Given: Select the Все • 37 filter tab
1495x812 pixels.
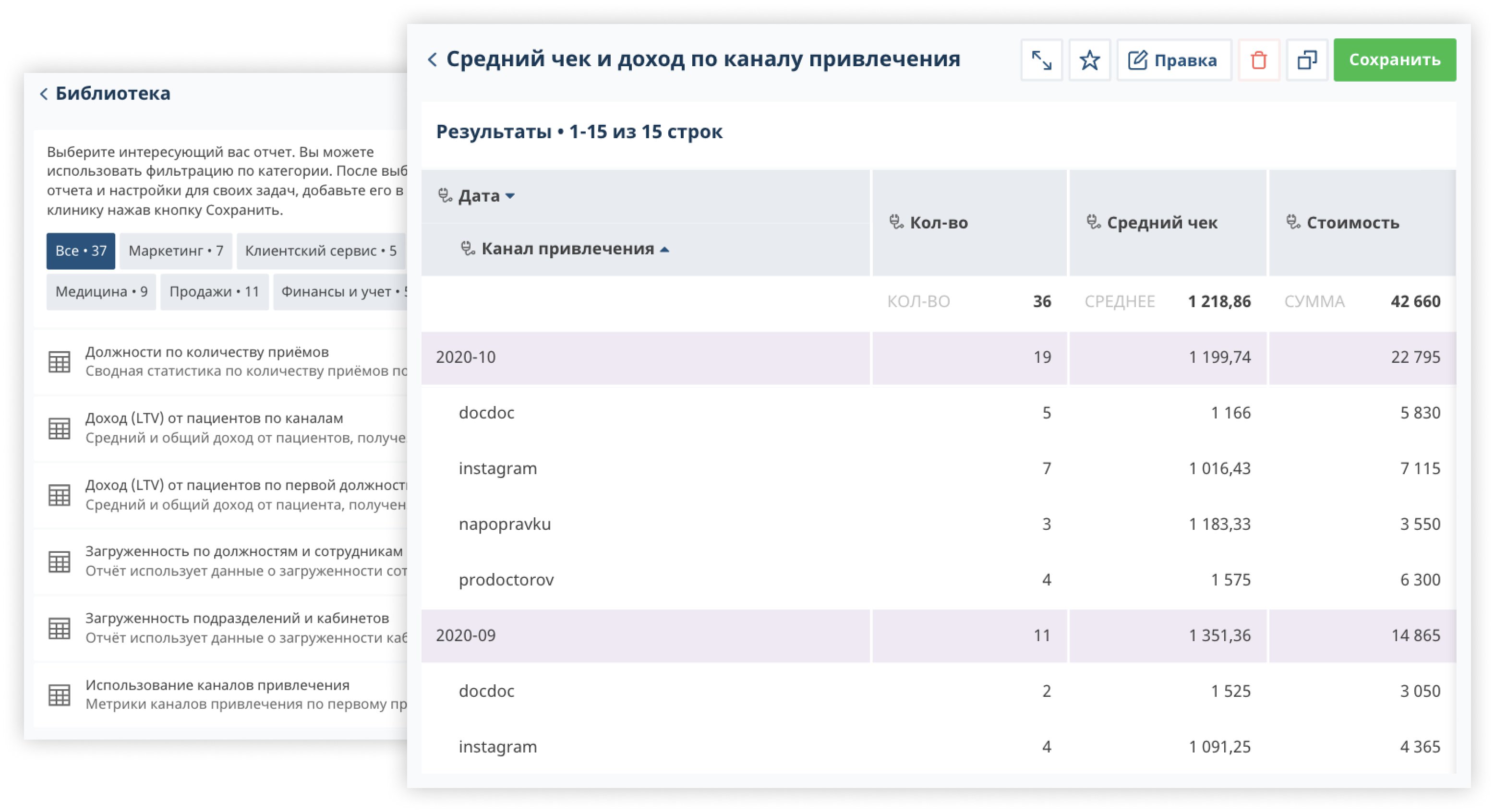Looking at the screenshot, I should coord(80,250).
